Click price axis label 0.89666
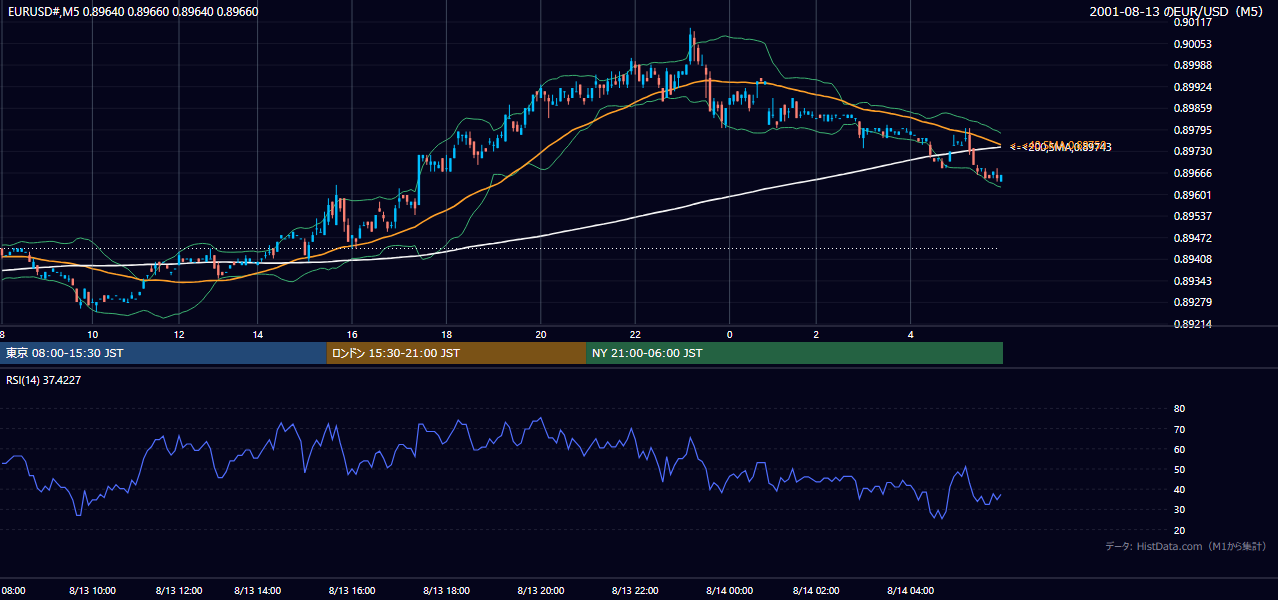The height and width of the screenshot is (600, 1278). tap(1193, 173)
